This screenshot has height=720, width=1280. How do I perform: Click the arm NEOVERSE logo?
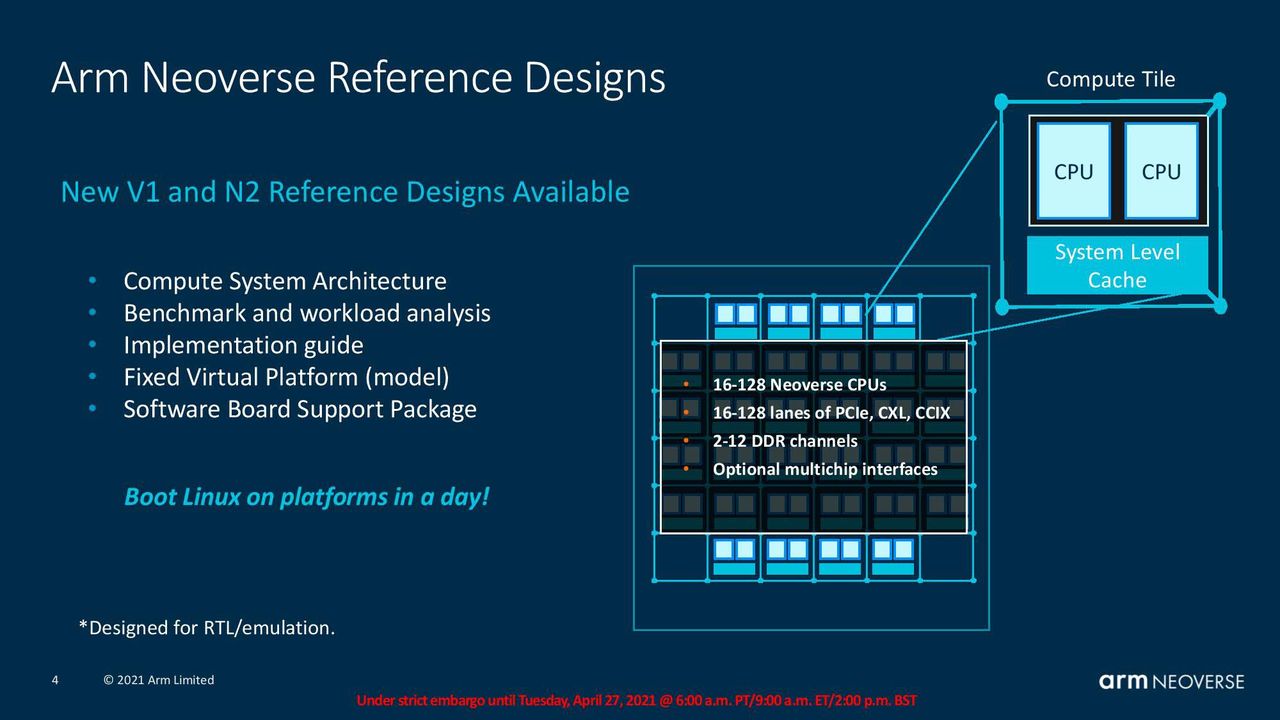tap(1172, 682)
